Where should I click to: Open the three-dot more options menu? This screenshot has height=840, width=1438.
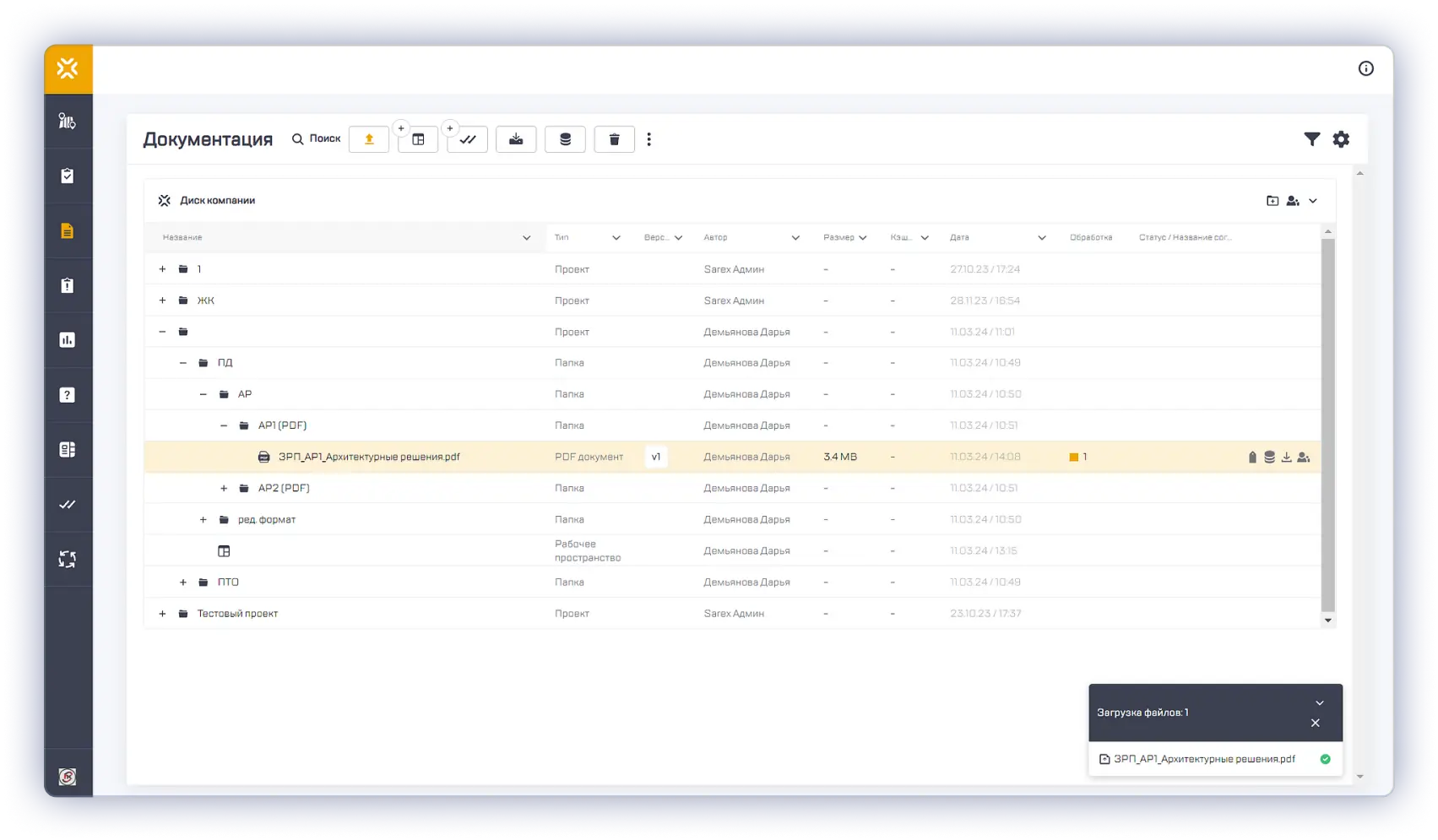coord(648,139)
